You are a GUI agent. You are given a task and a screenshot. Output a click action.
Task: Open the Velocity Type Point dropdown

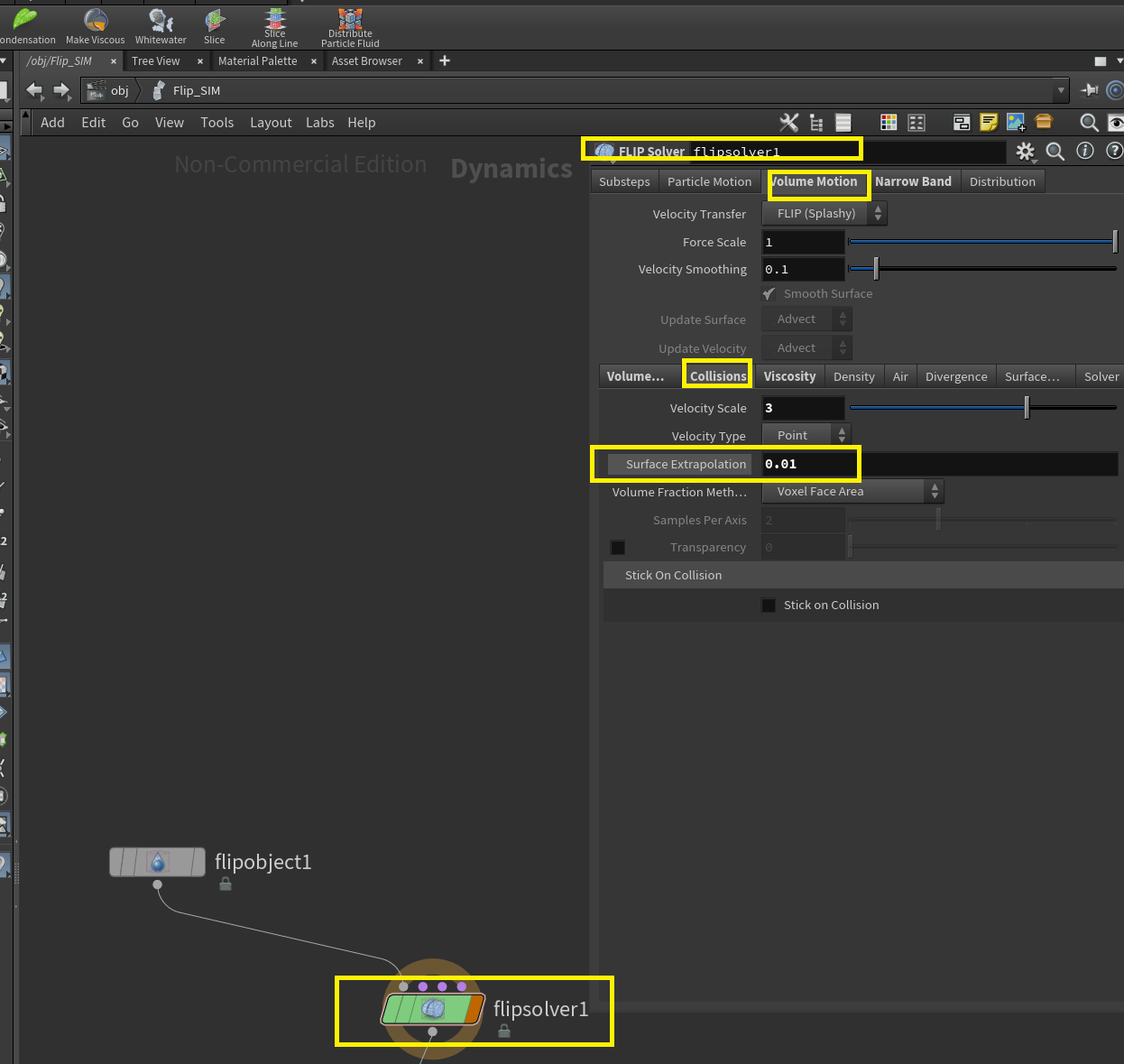pyautogui.click(x=806, y=436)
